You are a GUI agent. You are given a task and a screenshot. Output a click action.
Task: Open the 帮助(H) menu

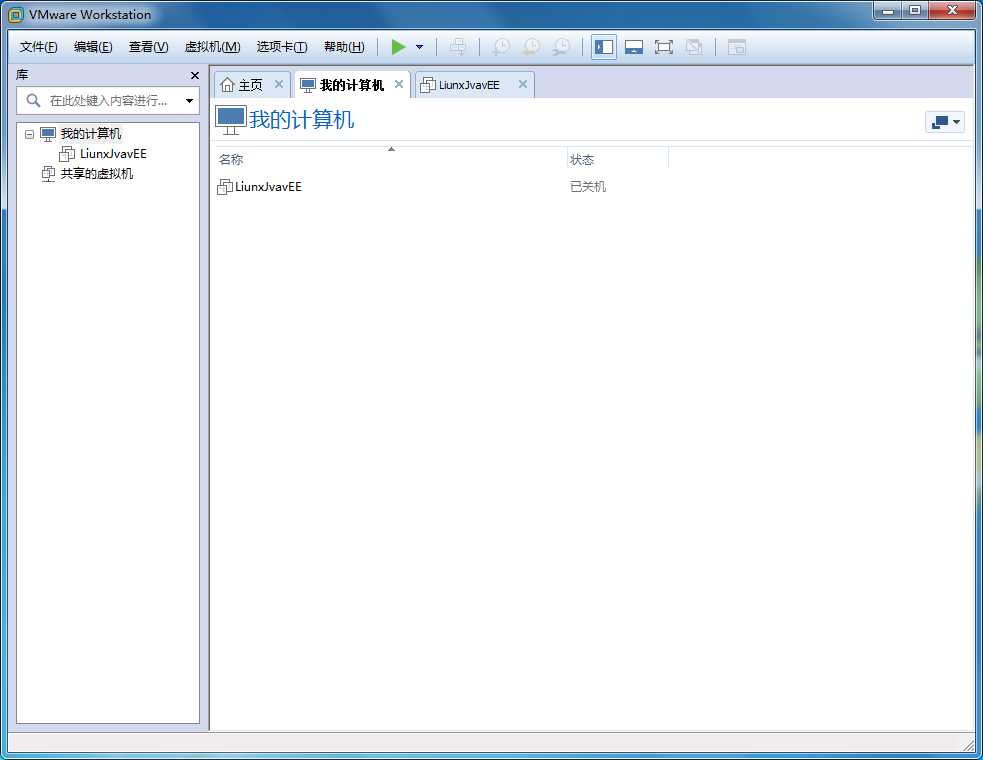(x=344, y=47)
